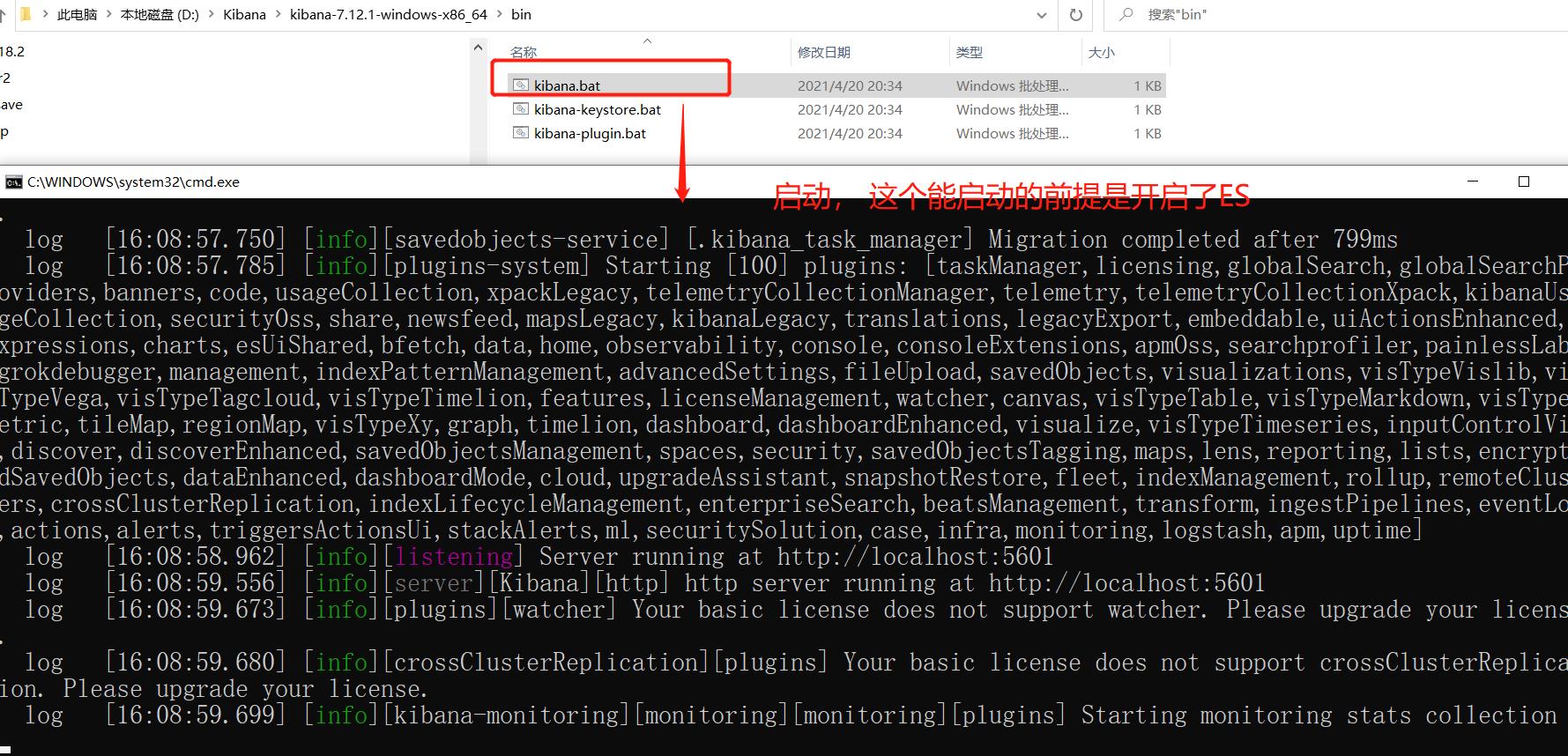The height and width of the screenshot is (756, 1568).
Task: Click the kibana.bat file icon
Action: (x=521, y=85)
